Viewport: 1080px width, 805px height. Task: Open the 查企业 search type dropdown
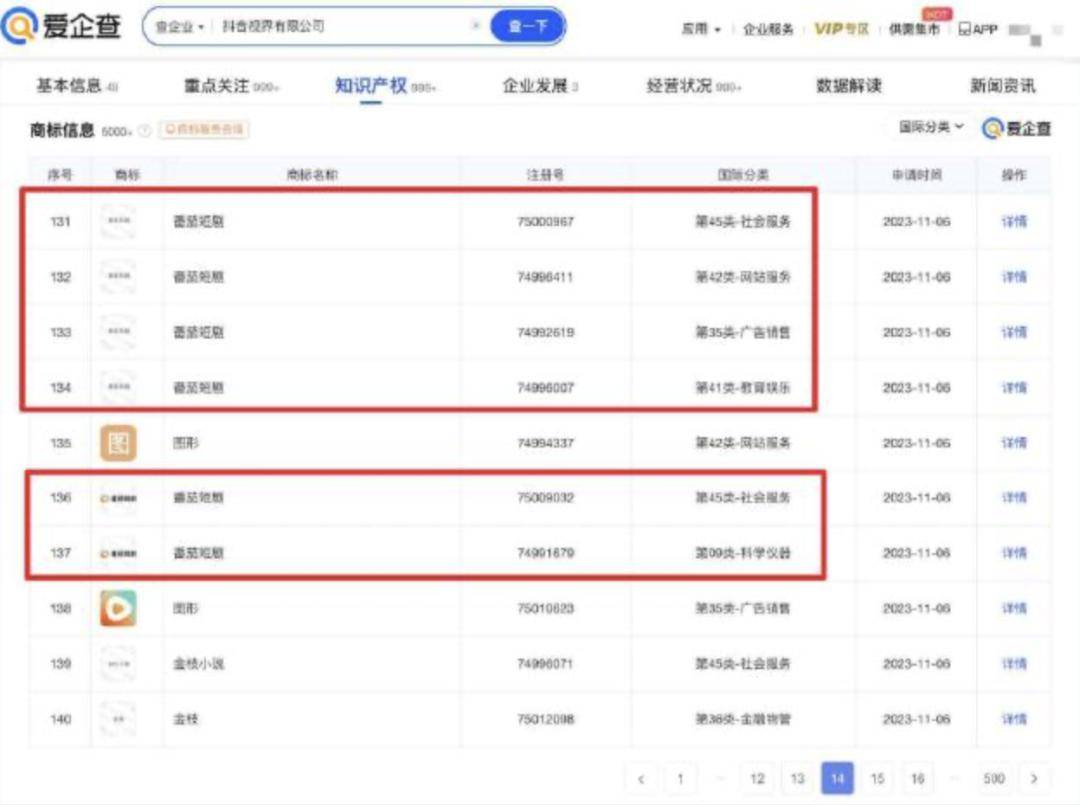click(180, 27)
